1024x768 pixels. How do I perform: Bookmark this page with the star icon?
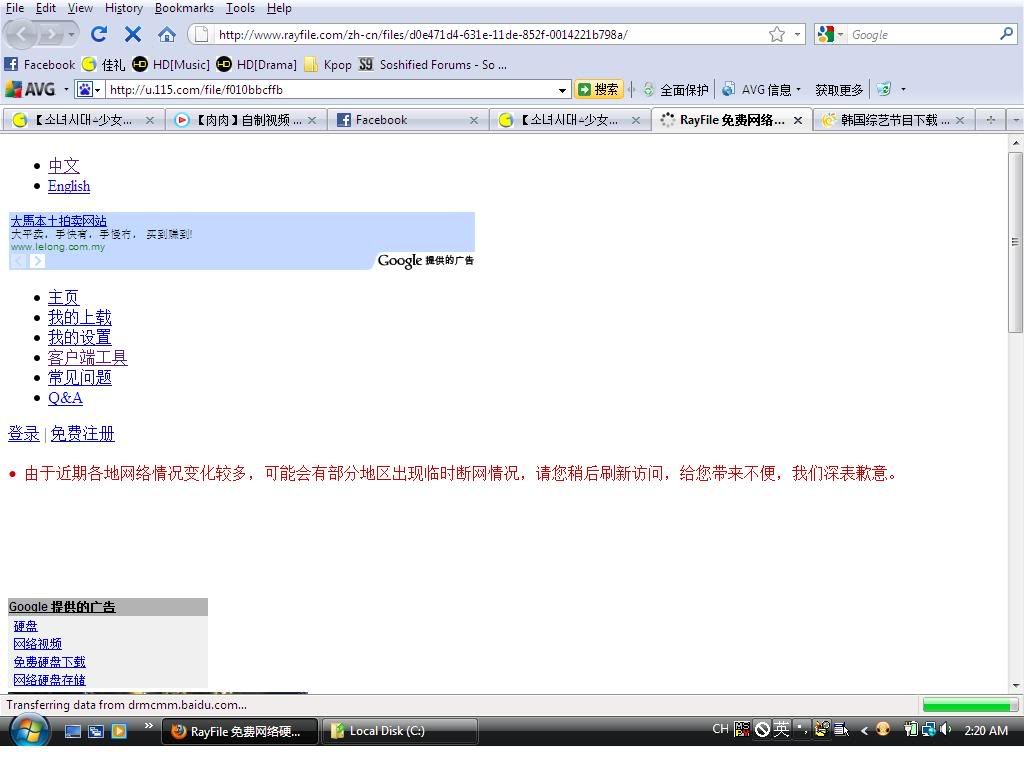(x=777, y=34)
